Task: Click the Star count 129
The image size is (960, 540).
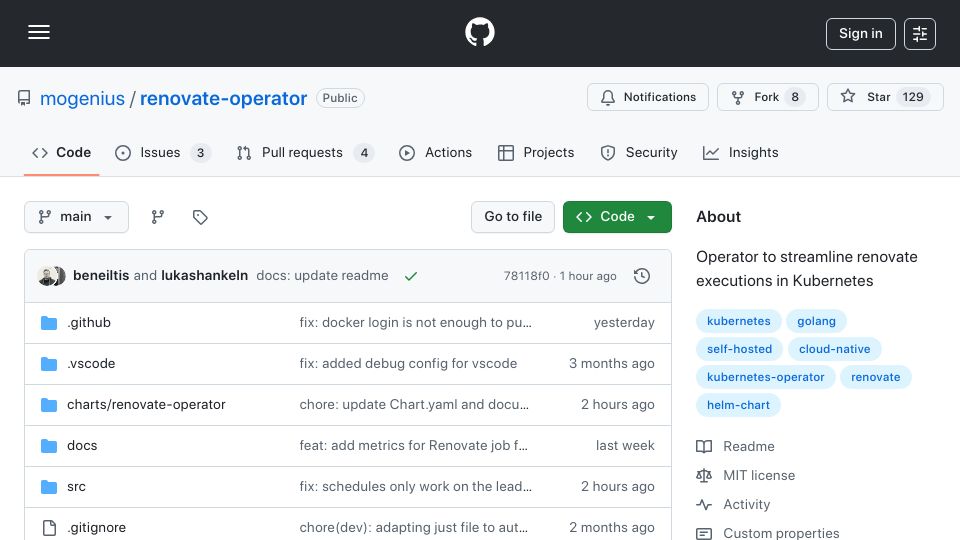Action: (x=913, y=97)
